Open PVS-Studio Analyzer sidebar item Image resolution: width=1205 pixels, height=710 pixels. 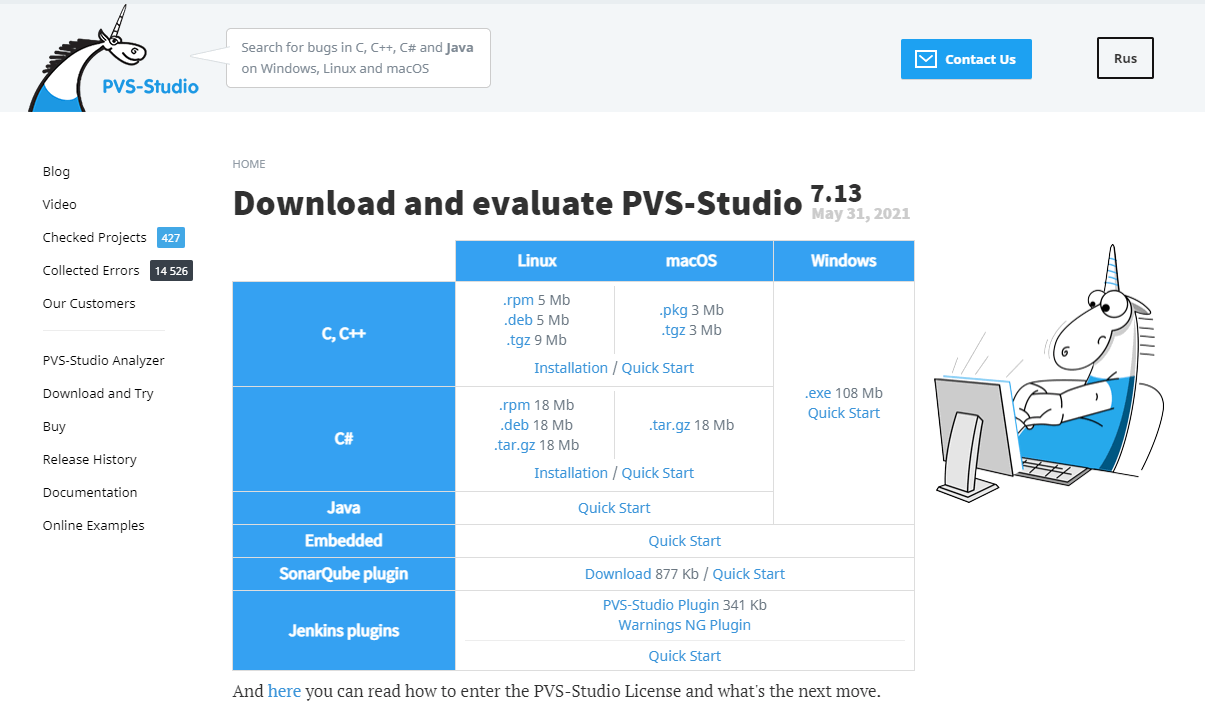click(104, 360)
